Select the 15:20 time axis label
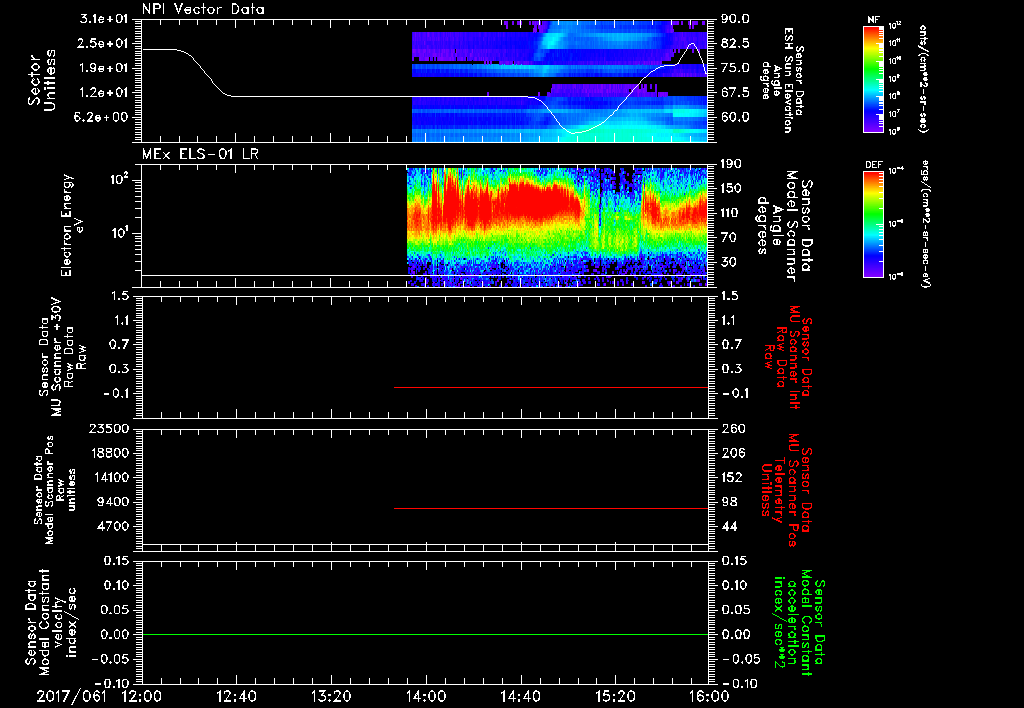 point(615,696)
